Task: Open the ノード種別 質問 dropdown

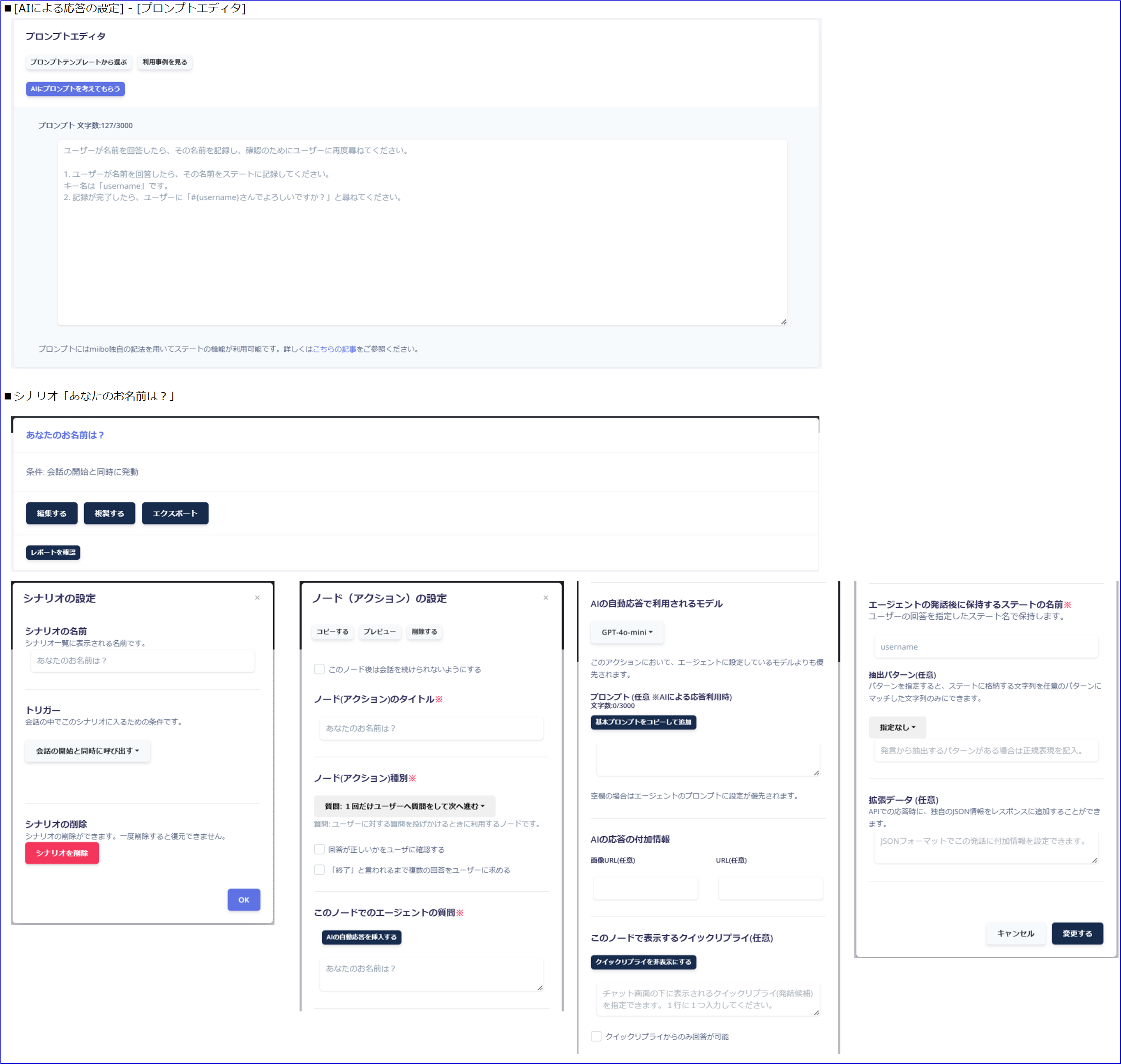Action: (x=404, y=806)
